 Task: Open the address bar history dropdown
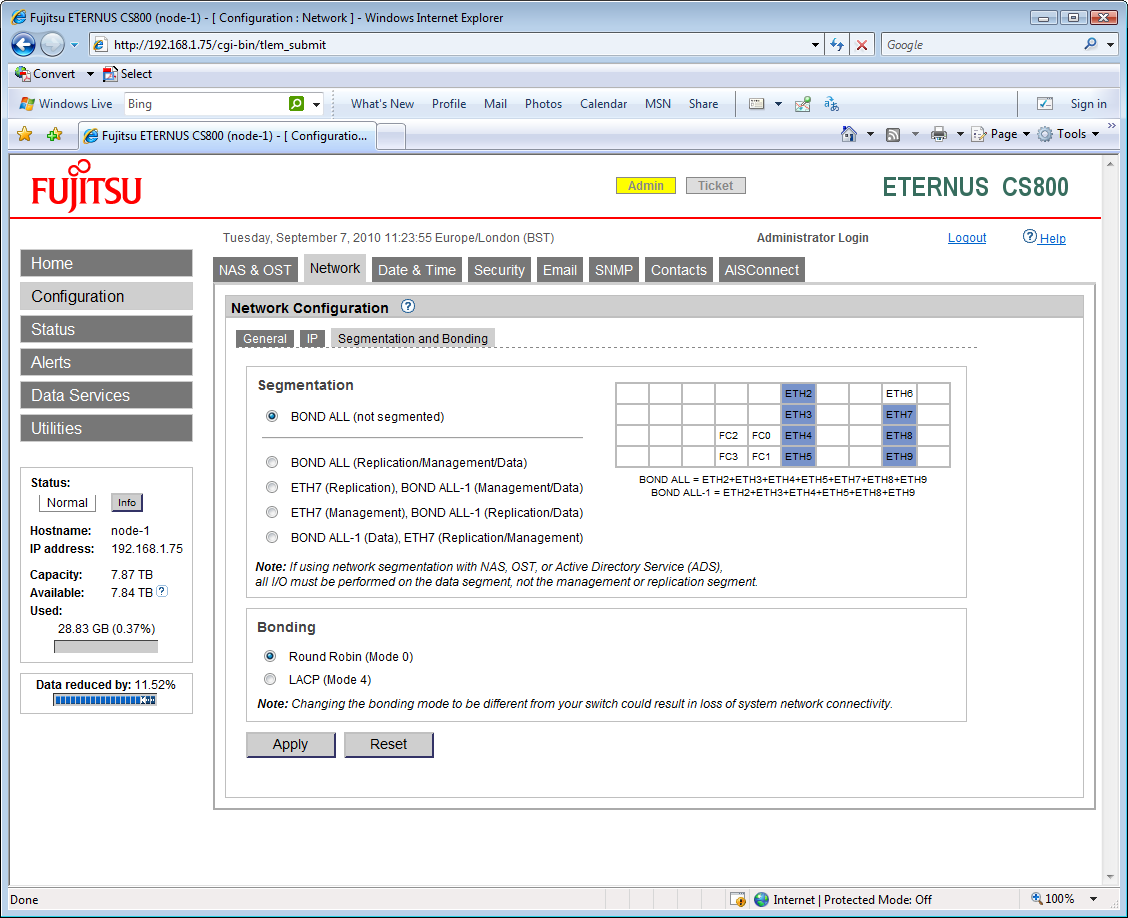coord(815,45)
